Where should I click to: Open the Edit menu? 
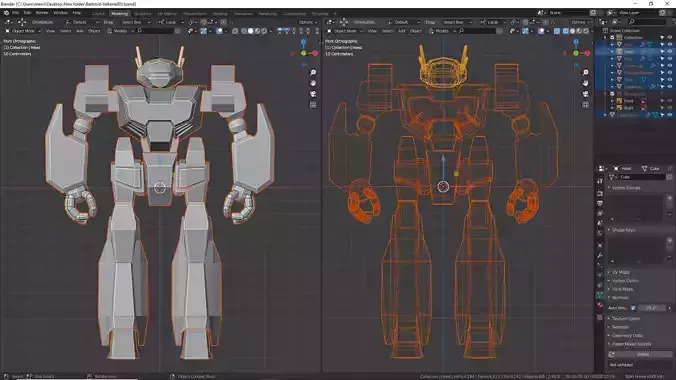[27, 13]
